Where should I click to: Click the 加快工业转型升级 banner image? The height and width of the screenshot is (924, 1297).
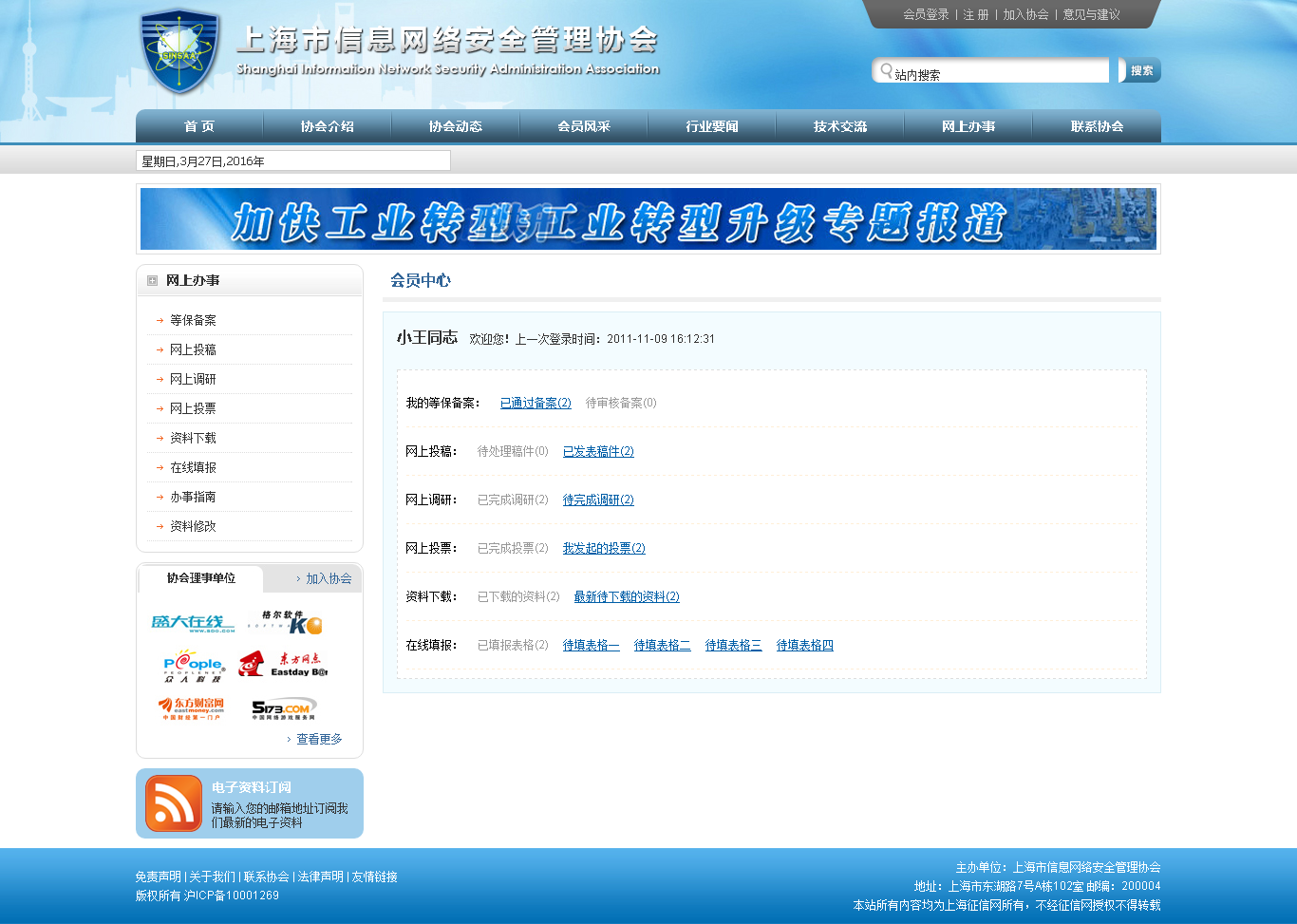[648, 219]
